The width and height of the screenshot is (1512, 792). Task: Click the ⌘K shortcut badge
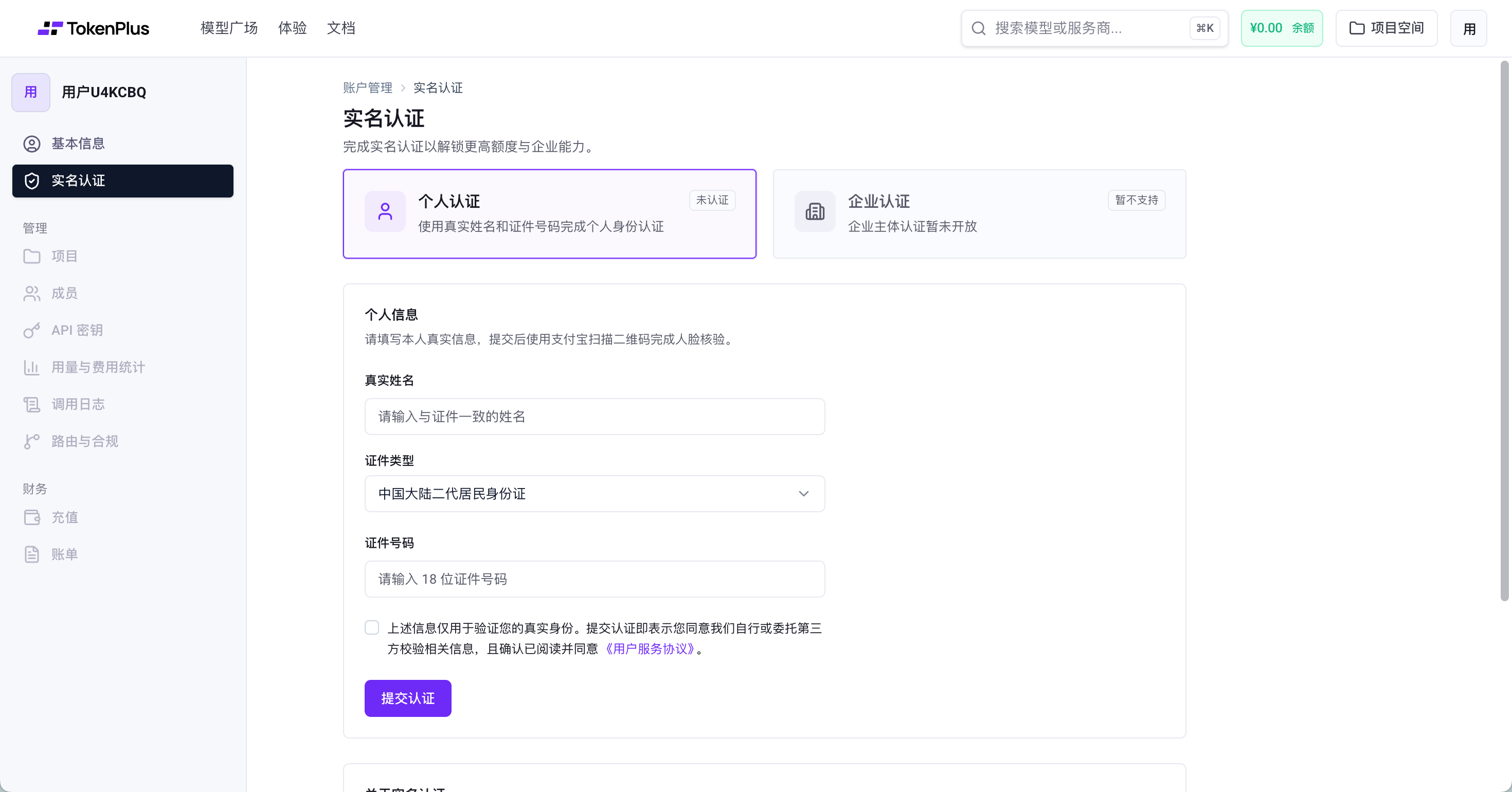pos(1204,28)
